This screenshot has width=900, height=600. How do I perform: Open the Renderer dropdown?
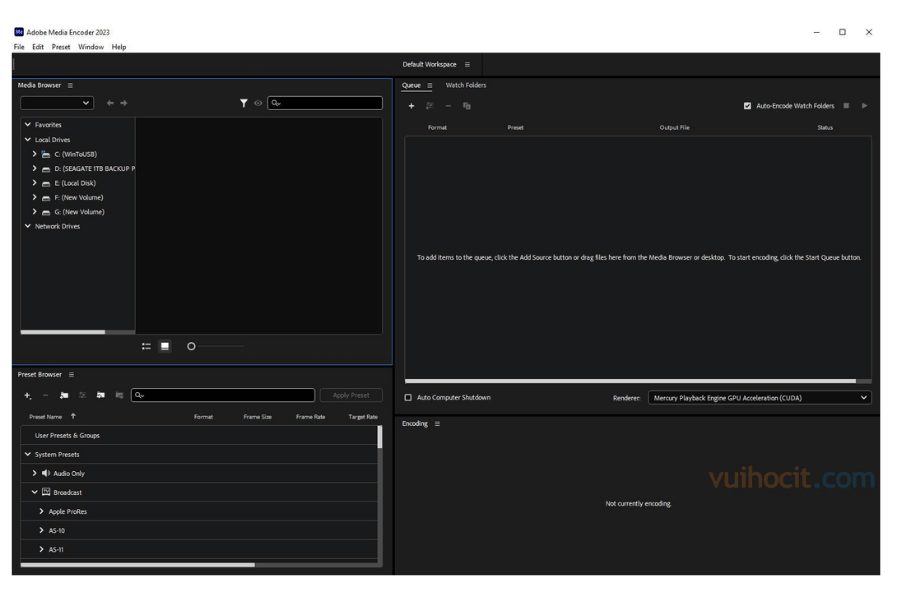[759, 398]
